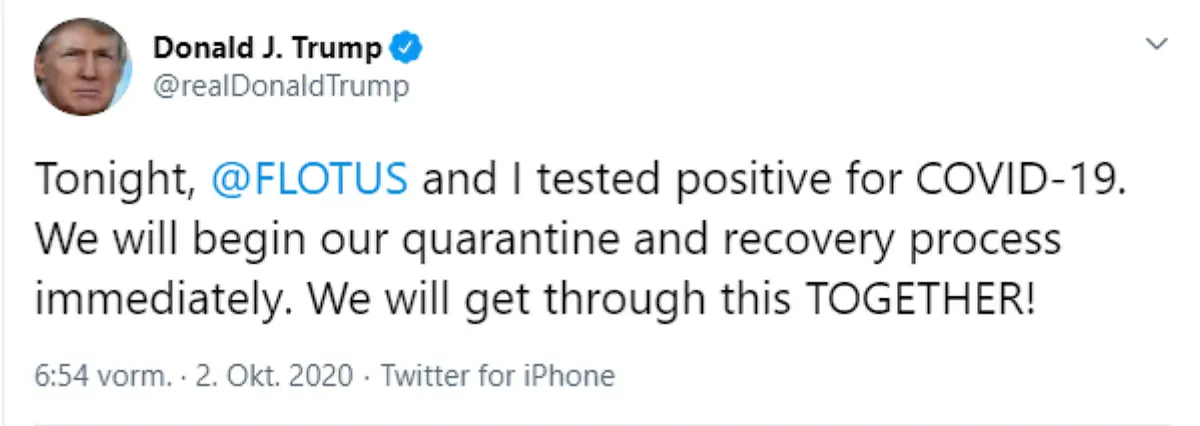The height and width of the screenshot is (426, 1200).
Task: Open the Twitter for iPhone source link
Action: (x=498, y=376)
